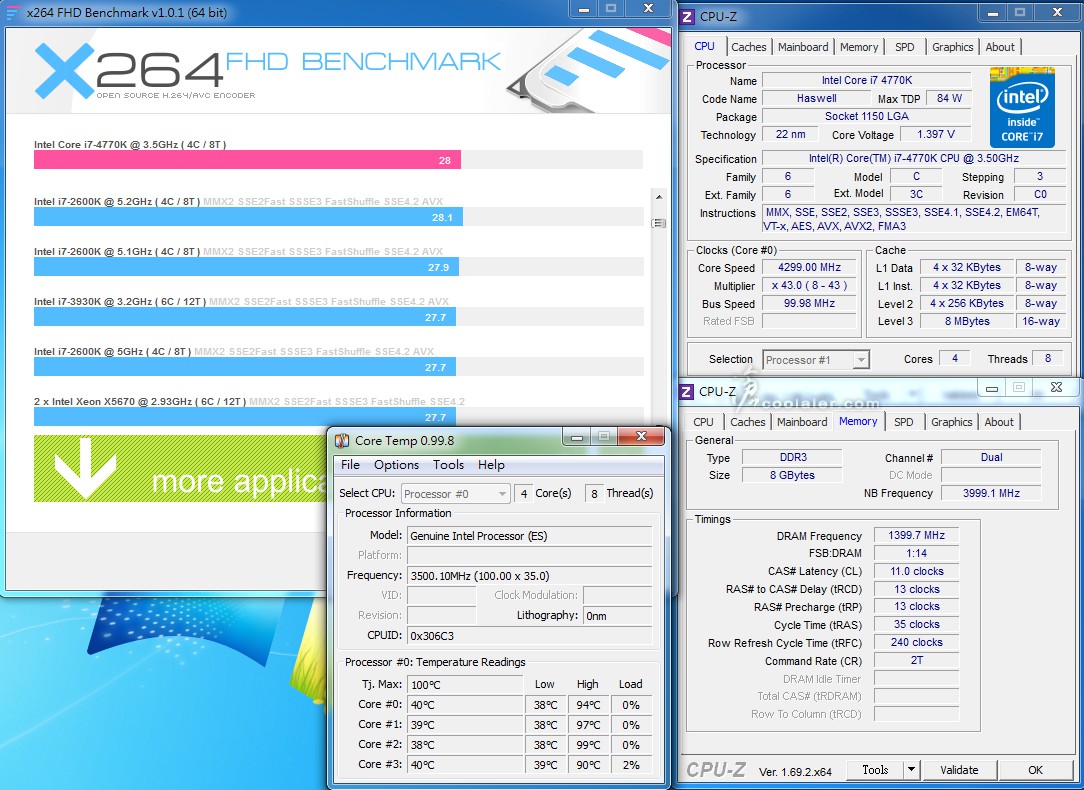Click the Validate button in CPU-Z
1084x790 pixels.
point(959,769)
